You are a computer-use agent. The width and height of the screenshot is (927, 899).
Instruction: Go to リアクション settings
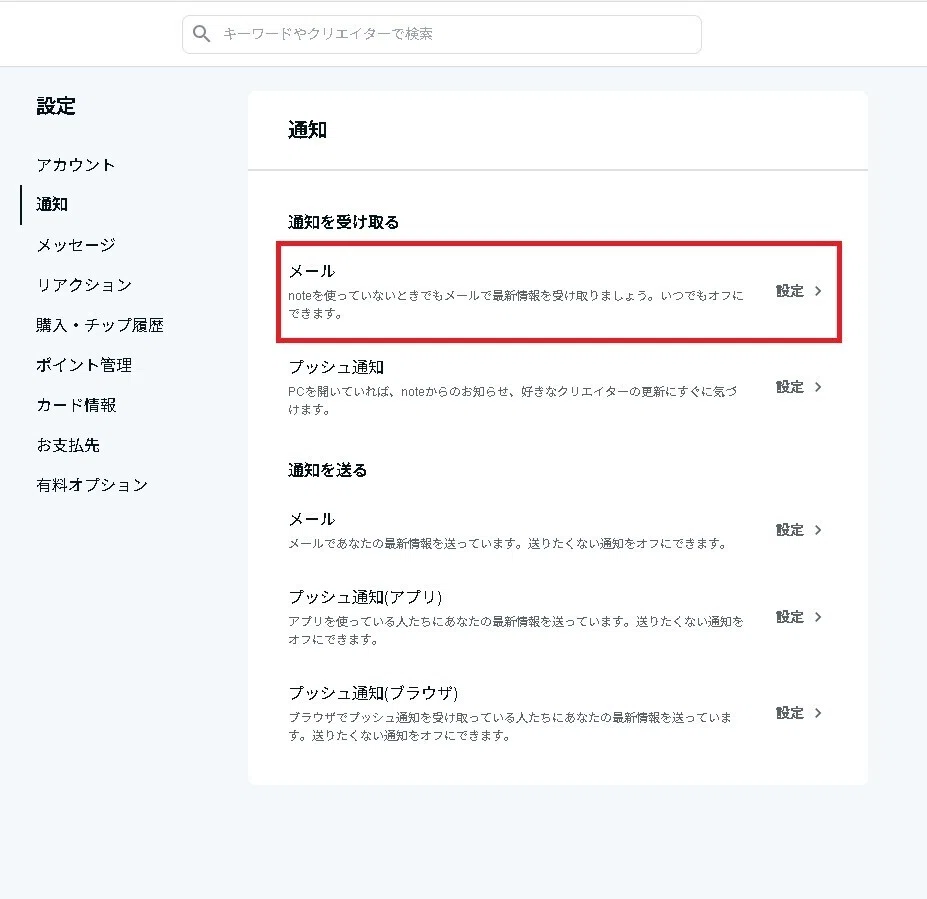[x=84, y=285]
